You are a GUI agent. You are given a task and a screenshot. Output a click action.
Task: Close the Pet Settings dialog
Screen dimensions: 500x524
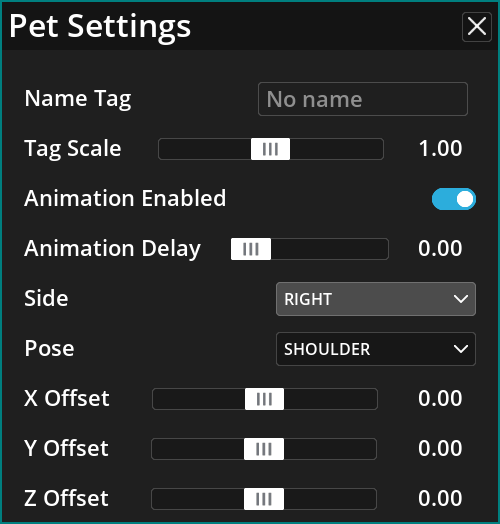(477, 27)
